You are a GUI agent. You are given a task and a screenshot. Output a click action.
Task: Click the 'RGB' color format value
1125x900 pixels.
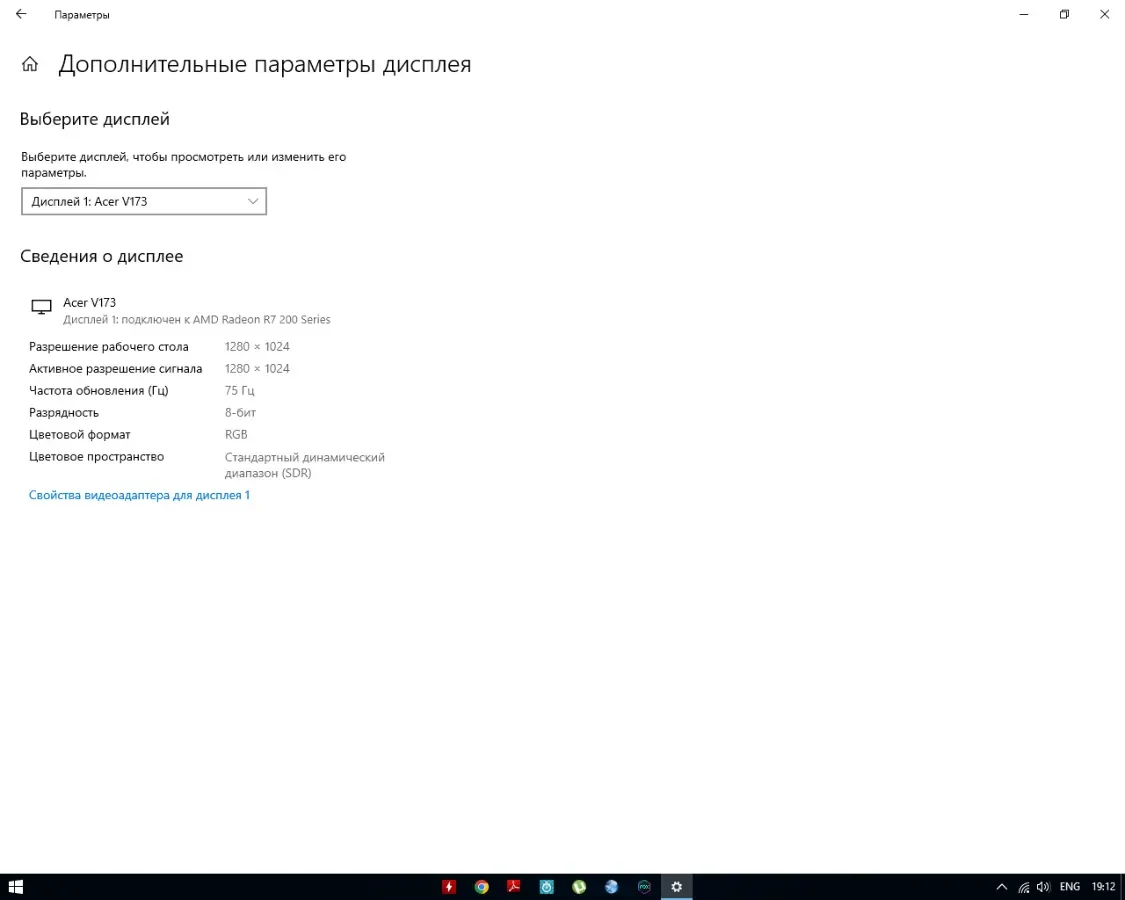(236, 434)
